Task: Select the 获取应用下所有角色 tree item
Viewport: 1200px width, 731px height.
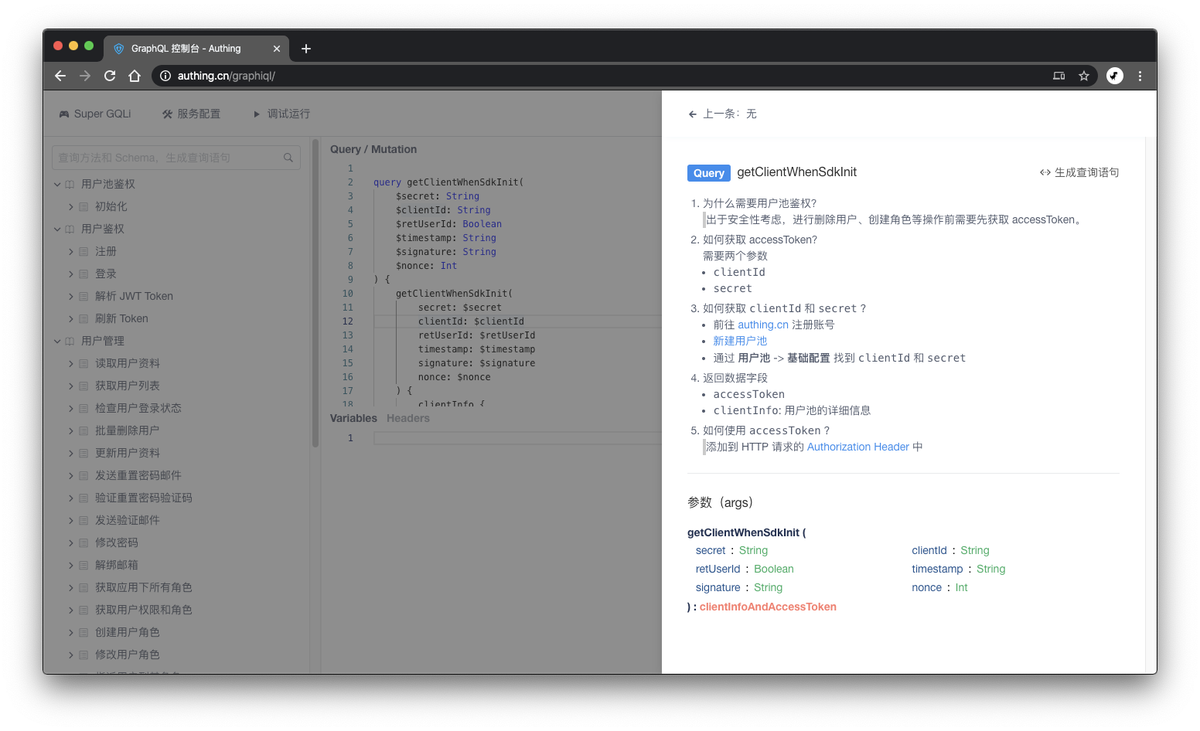Action: pyautogui.click(x=143, y=587)
